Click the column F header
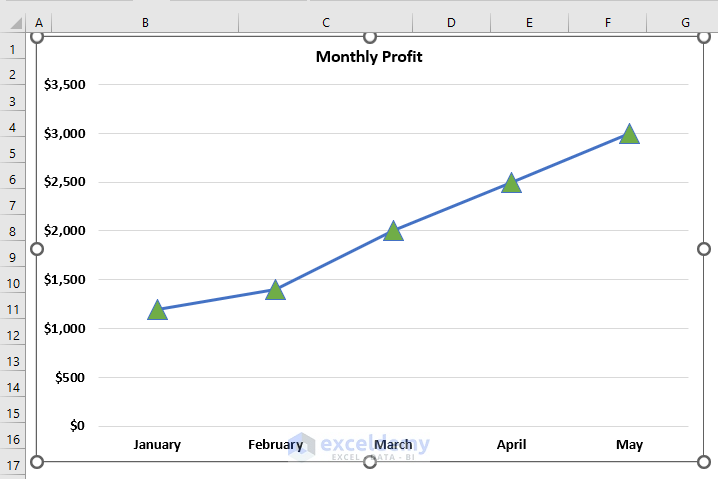Image resolution: width=718 pixels, height=479 pixels. 607,22
